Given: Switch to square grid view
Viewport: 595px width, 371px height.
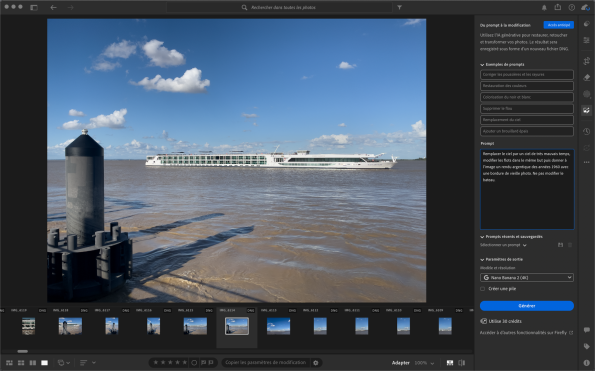Looking at the screenshot, I should [x=21, y=363].
